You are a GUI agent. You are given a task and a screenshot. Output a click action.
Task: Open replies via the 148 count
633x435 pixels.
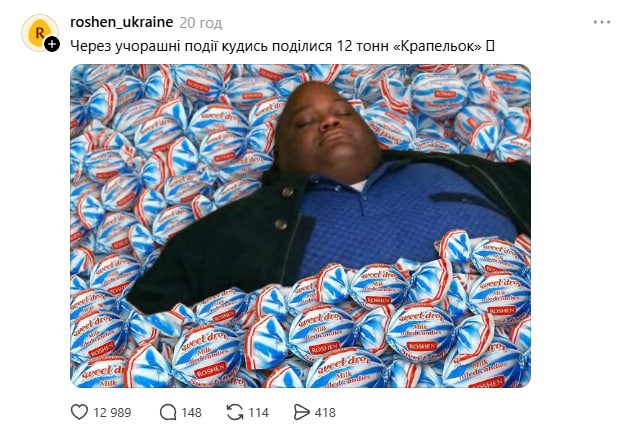191,412
